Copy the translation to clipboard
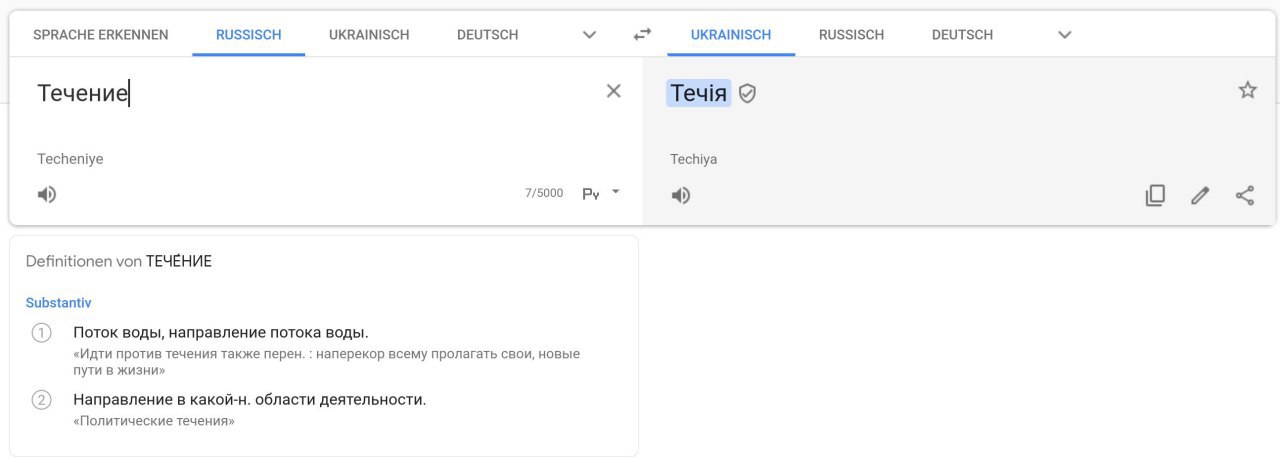This screenshot has height=459, width=1280. pos(1155,195)
